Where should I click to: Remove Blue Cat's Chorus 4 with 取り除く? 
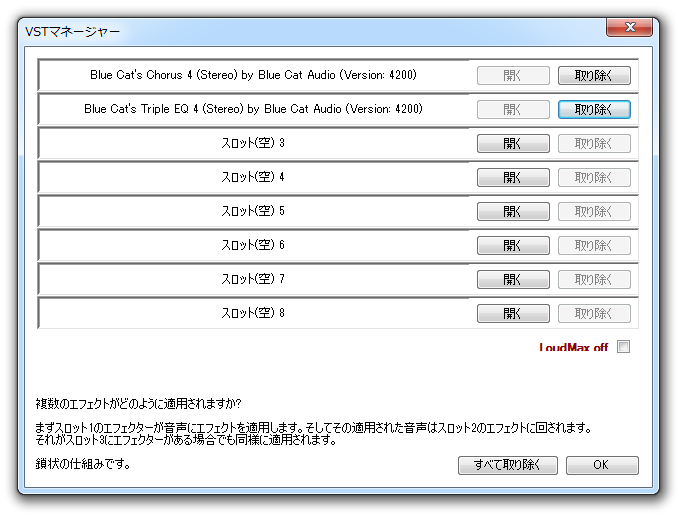coord(594,76)
